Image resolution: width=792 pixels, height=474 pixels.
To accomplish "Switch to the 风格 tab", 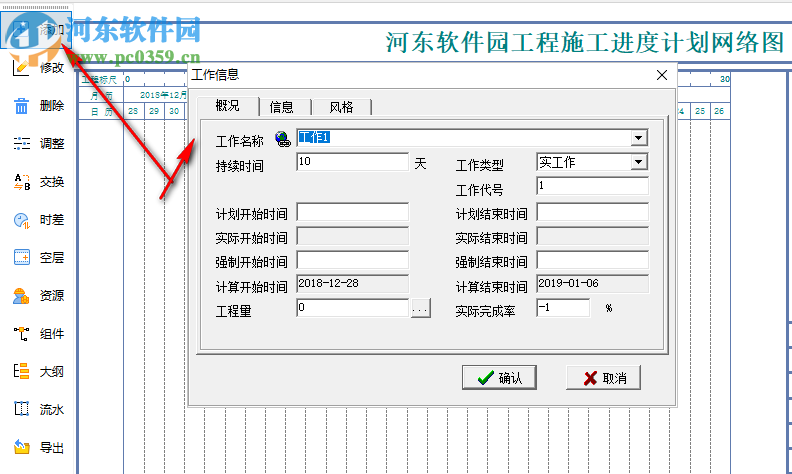I will click(341, 107).
